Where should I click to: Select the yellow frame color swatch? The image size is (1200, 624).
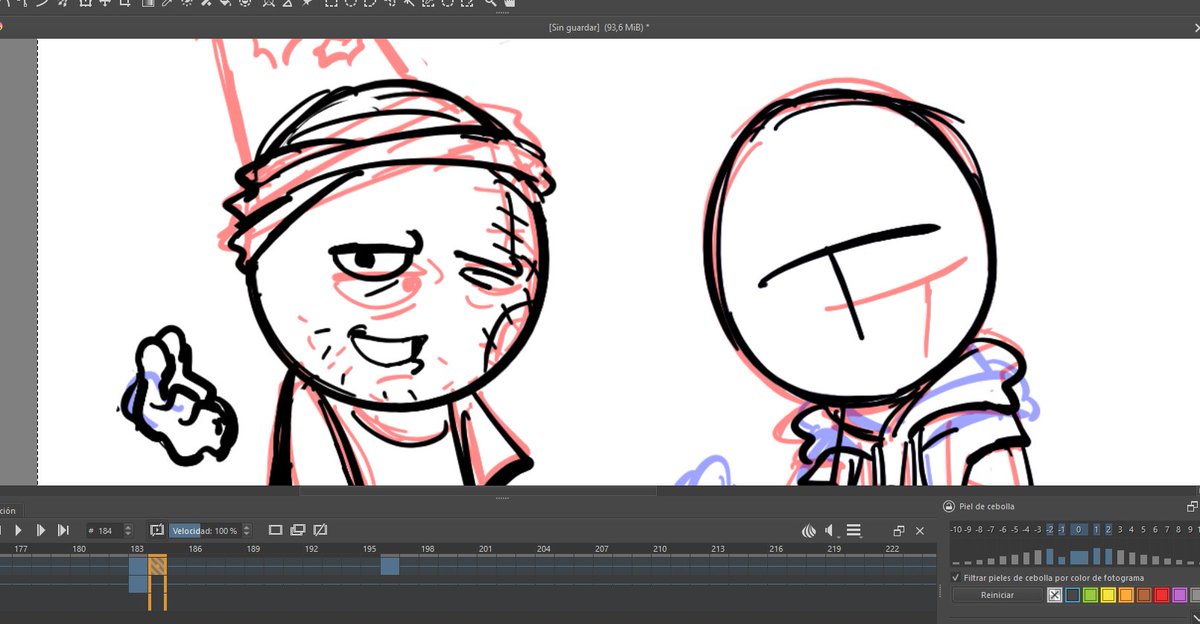click(1108, 595)
